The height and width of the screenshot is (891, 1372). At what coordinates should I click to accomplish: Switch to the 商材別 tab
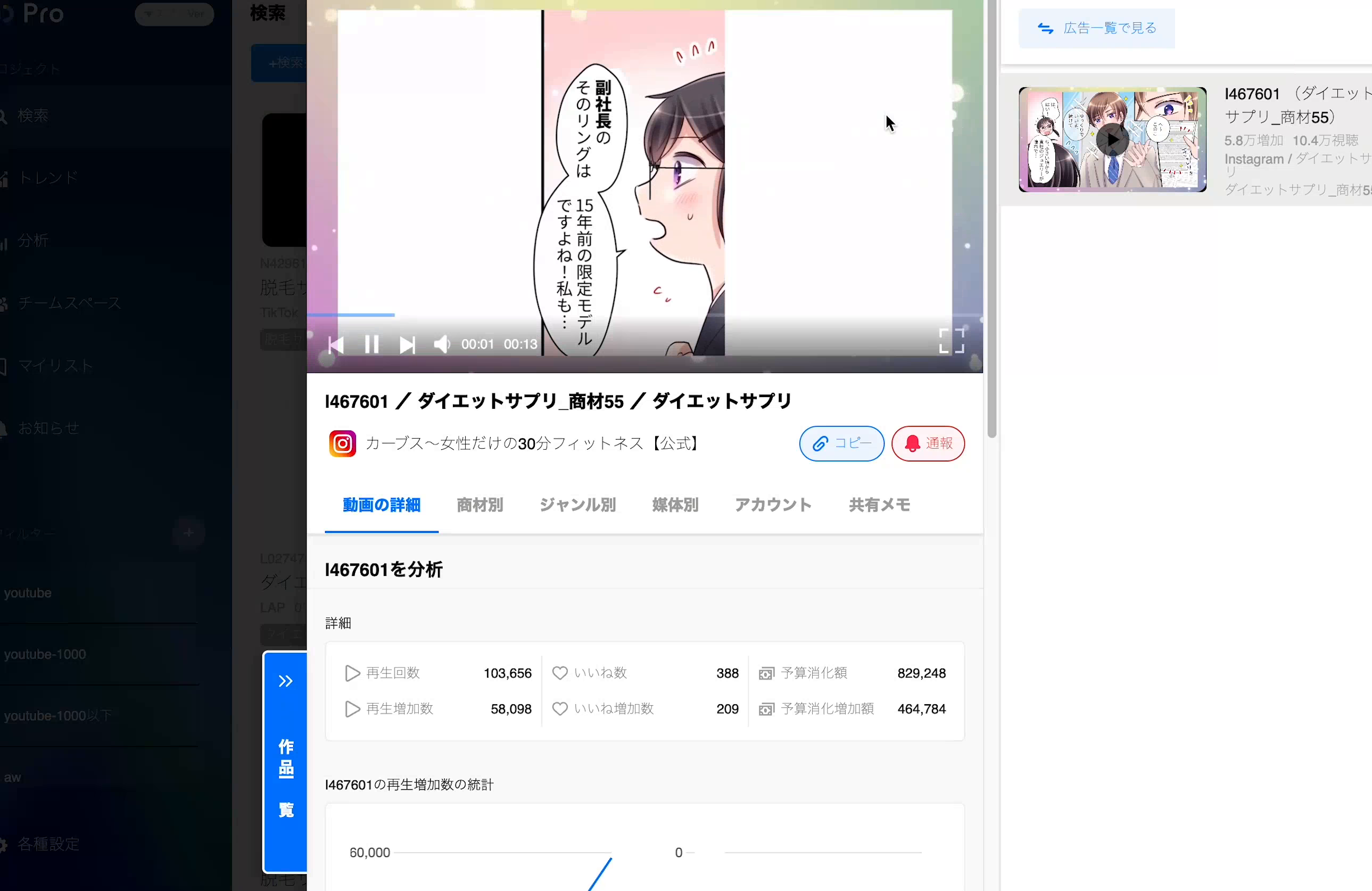[480, 505]
